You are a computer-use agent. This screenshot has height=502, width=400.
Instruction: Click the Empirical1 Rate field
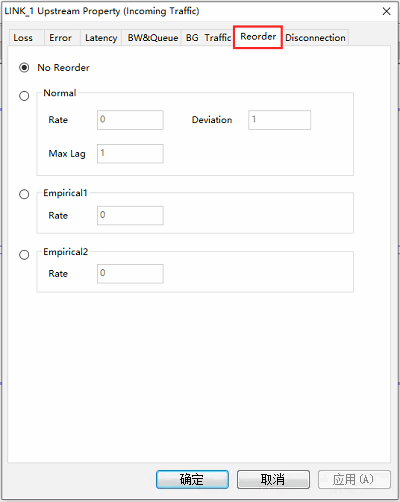(x=130, y=215)
